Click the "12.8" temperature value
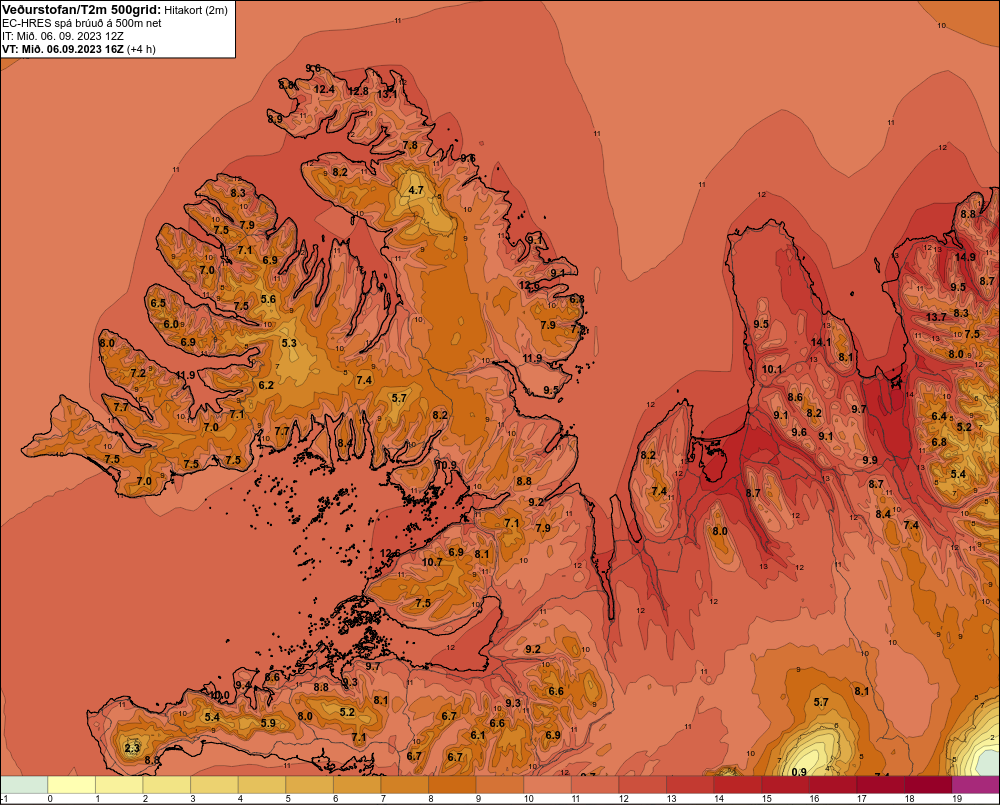 click(x=358, y=91)
